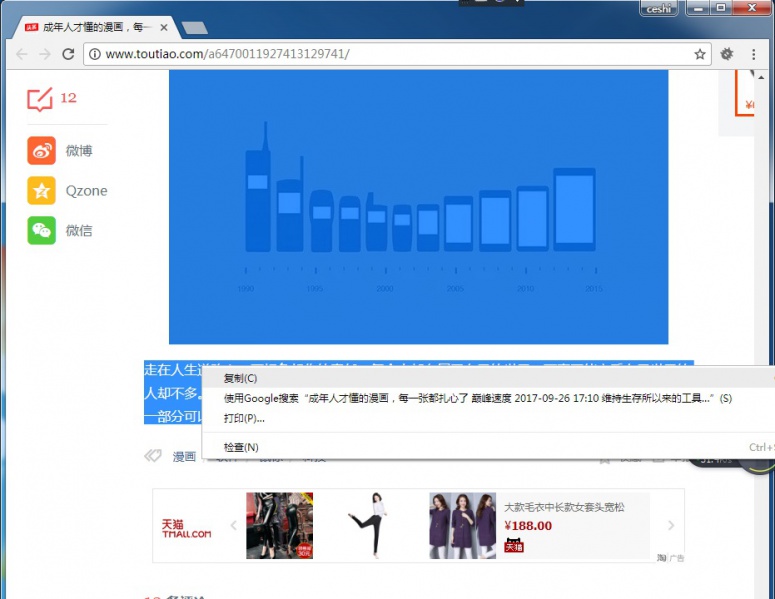Click the WeChat label text 微信
This screenshot has width=775, height=599.
pyautogui.click(x=79, y=230)
